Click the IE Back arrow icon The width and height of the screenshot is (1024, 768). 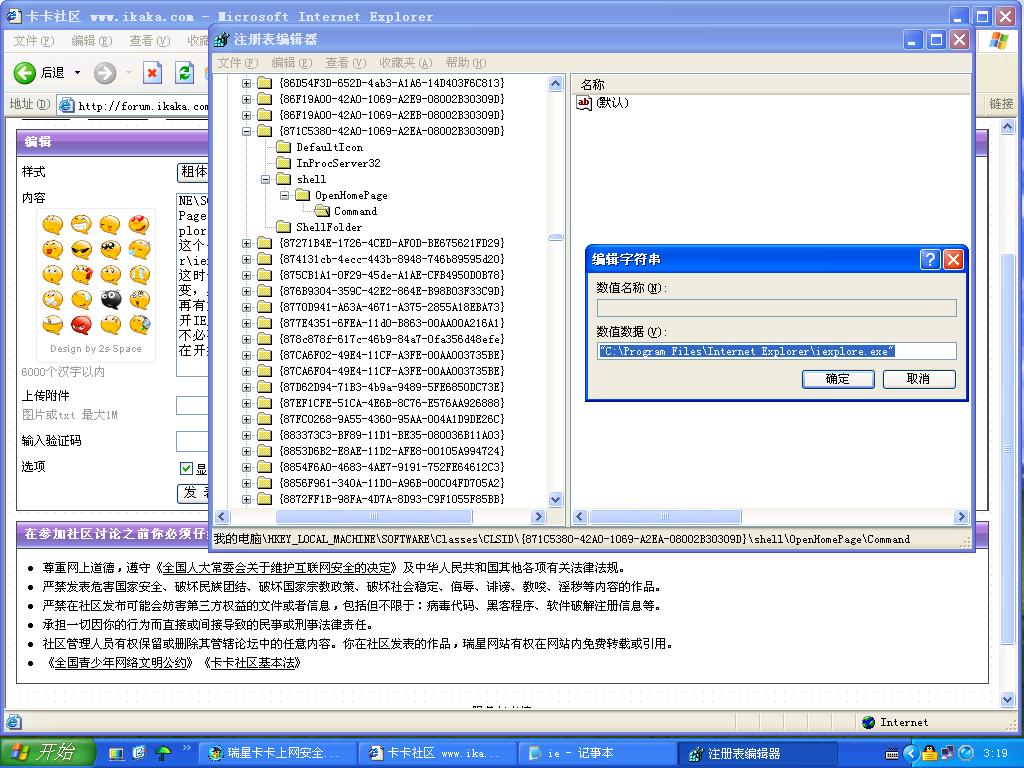click(25, 72)
